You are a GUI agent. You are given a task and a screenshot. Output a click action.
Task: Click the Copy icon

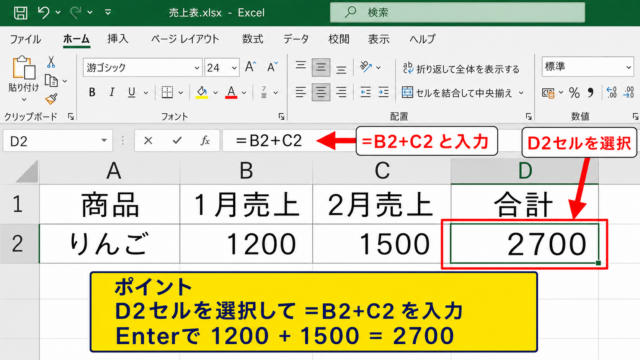coord(51,81)
